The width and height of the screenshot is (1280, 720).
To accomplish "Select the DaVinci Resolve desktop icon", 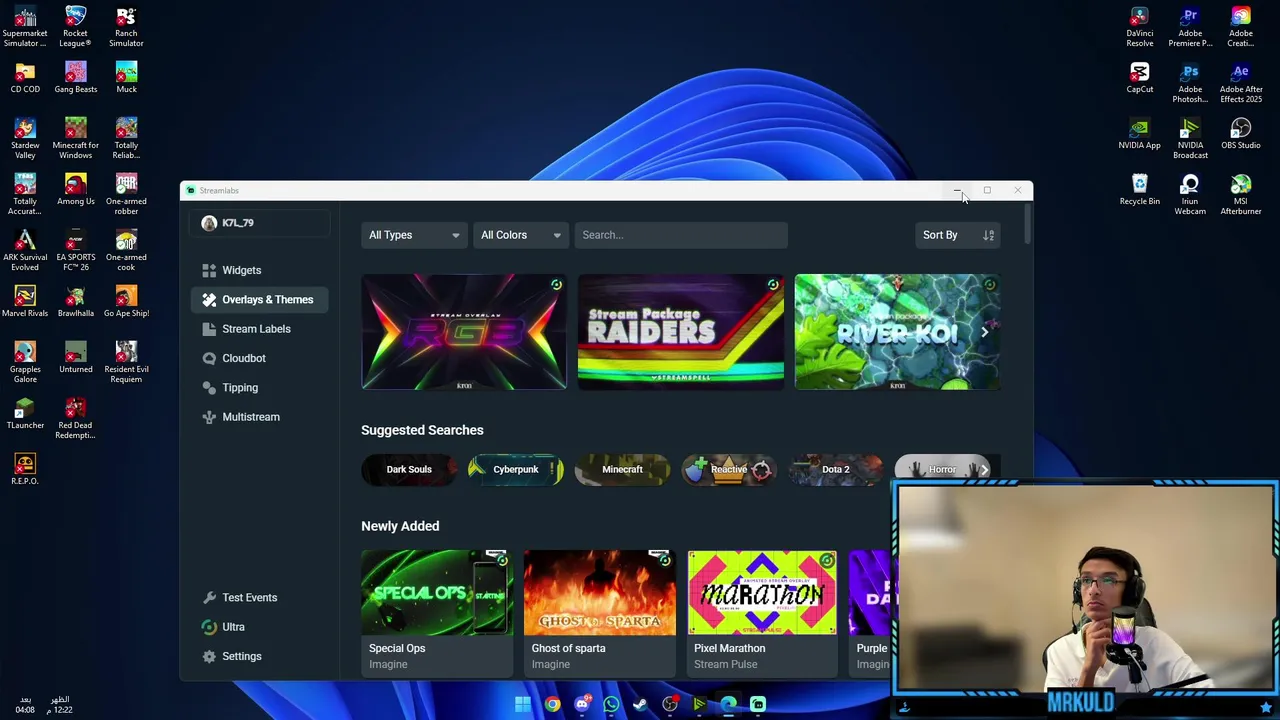I will tap(1139, 27).
